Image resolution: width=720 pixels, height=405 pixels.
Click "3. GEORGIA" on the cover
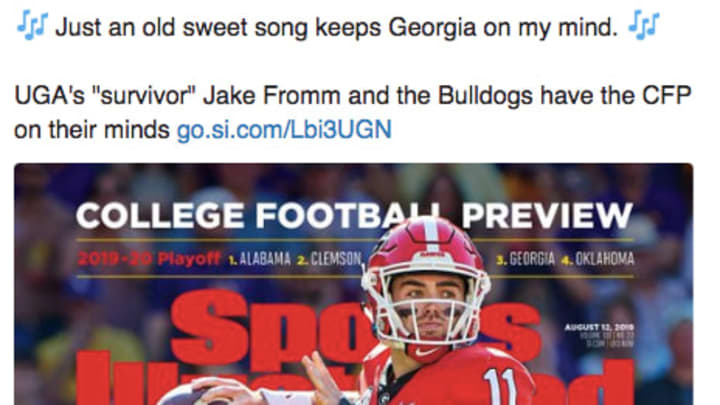[x=526, y=259]
